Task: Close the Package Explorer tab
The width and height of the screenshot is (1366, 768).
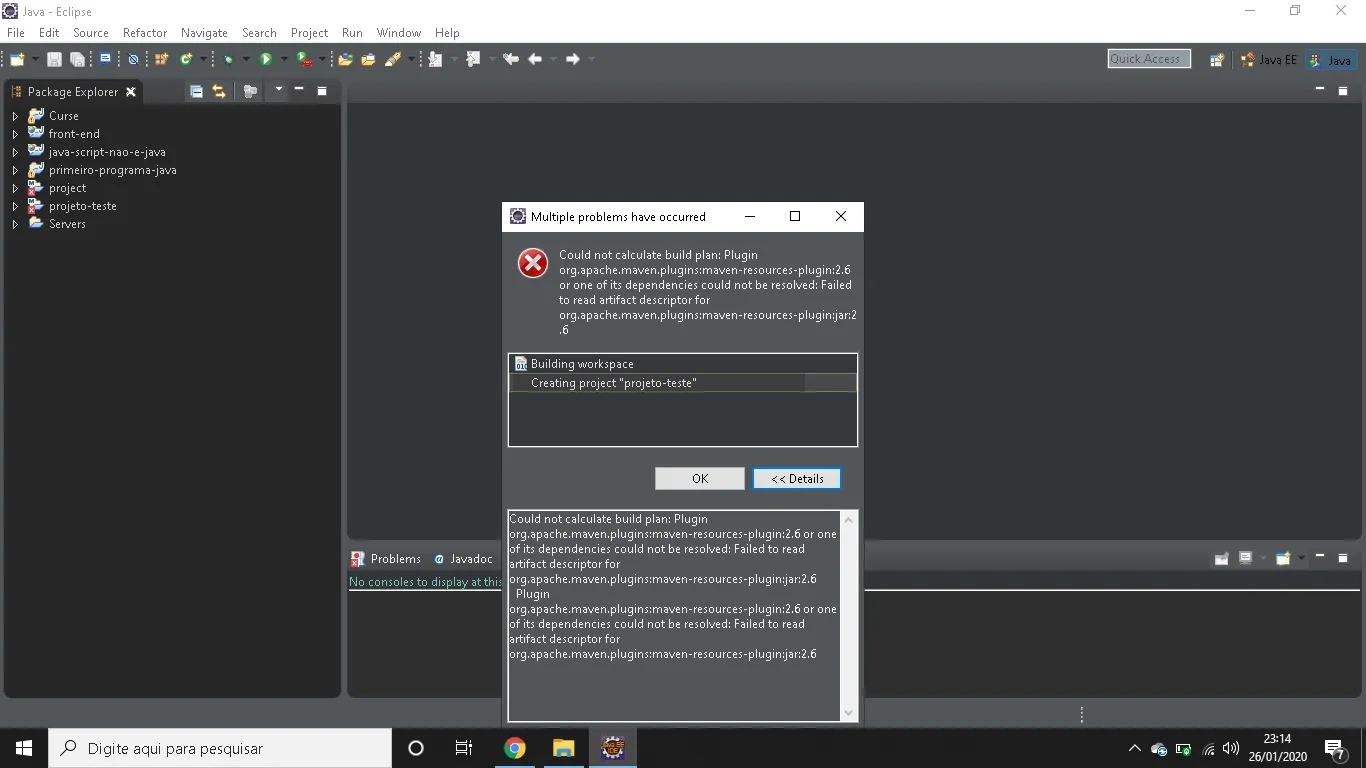Action: point(131,92)
